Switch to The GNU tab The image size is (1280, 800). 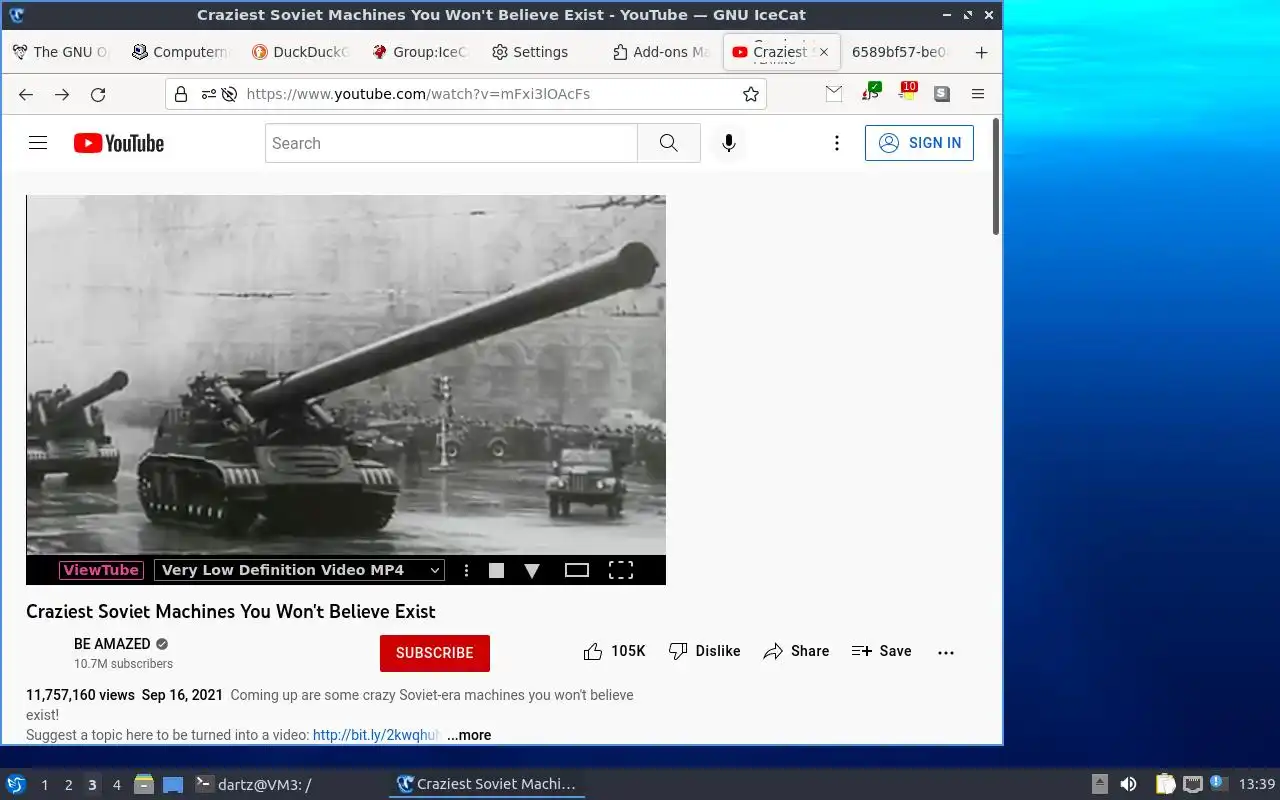pyautogui.click(x=60, y=52)
